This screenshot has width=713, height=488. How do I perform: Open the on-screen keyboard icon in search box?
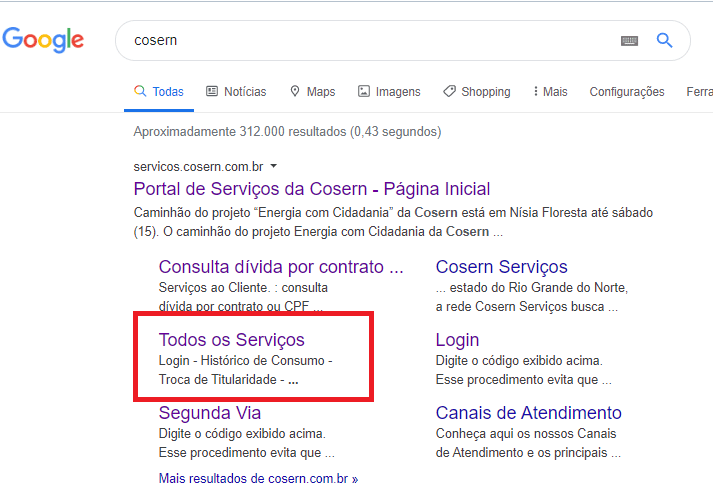(x=629, y=41)
